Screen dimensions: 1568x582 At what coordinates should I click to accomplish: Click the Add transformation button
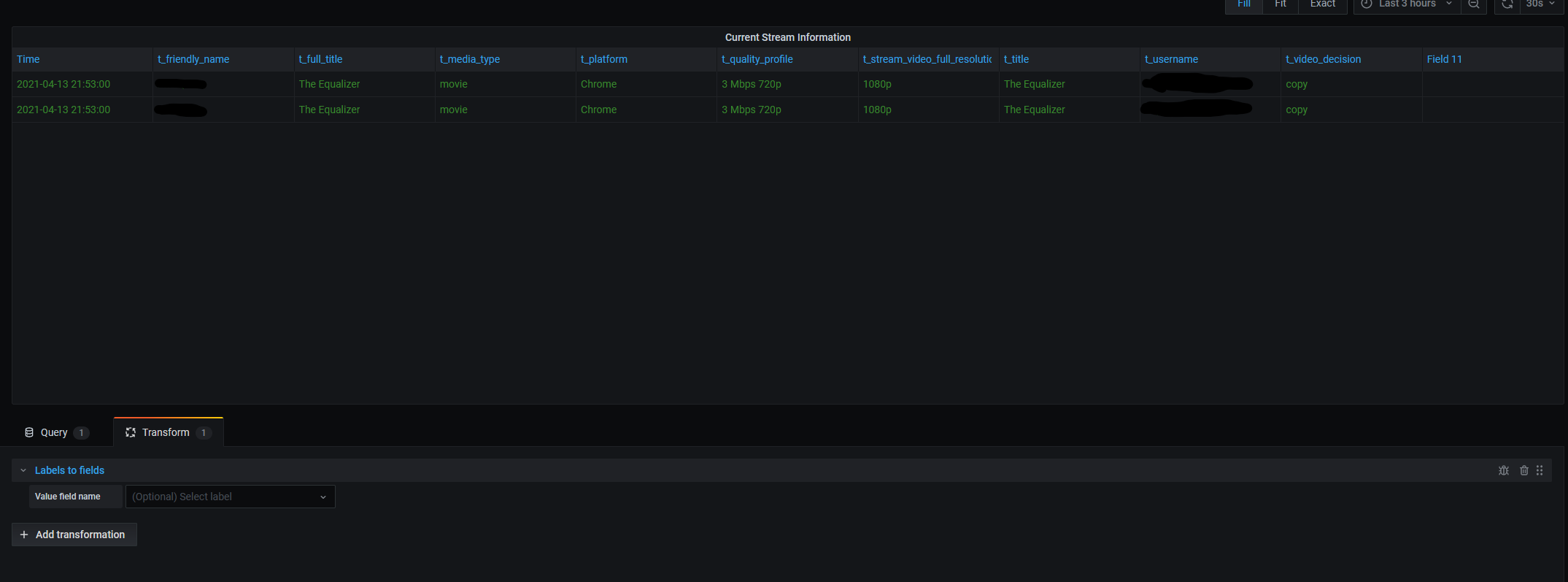[x=74, y=535]
